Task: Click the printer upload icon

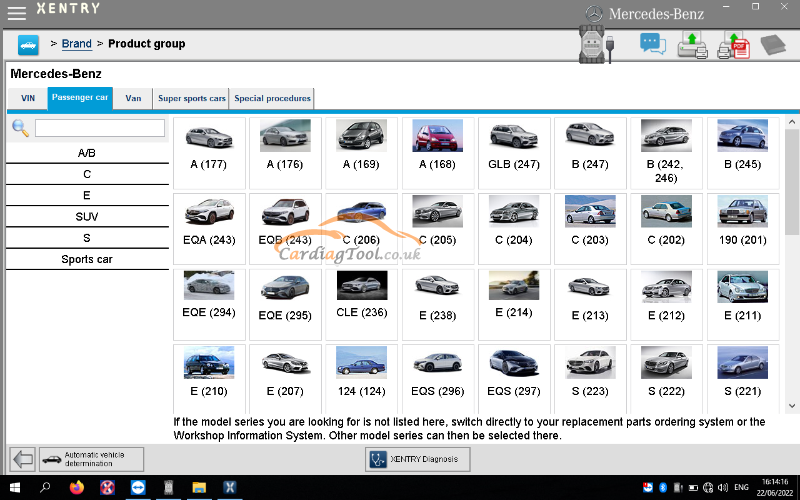Action: click(692, 45)
